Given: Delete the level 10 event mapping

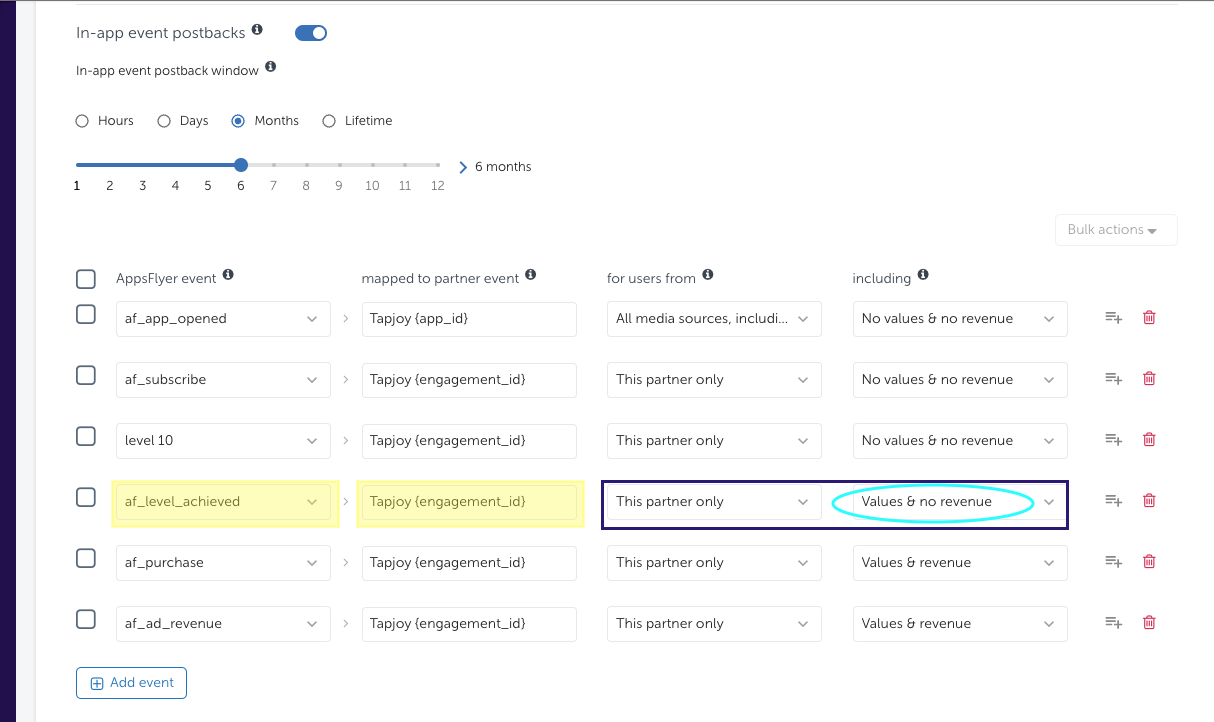Looking at the screenshot, I should point(1149,440).
